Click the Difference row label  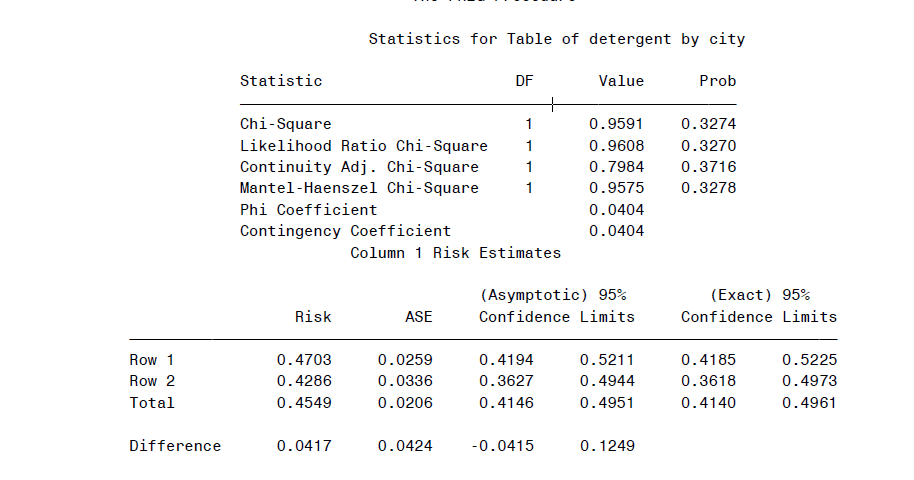pyautogui.click(x=175, y=446)
